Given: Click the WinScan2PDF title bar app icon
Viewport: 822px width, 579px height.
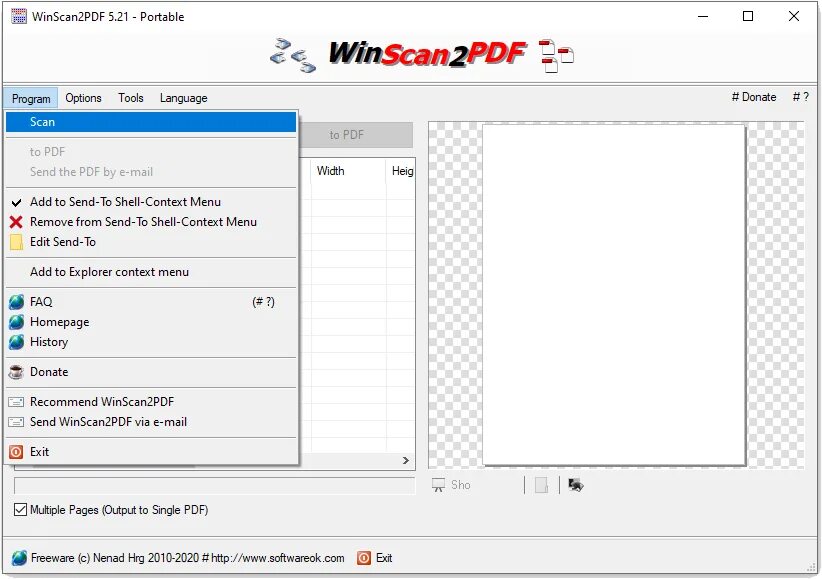Looking at the screenshot, I should point(18,16).
